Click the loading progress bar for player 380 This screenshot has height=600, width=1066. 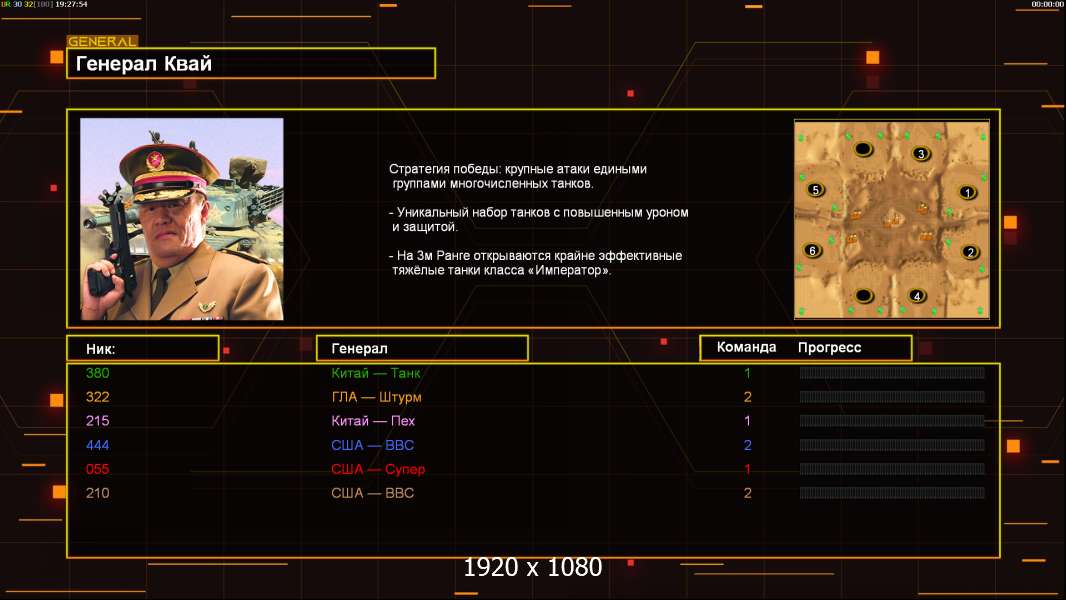[x=892, y=372]
